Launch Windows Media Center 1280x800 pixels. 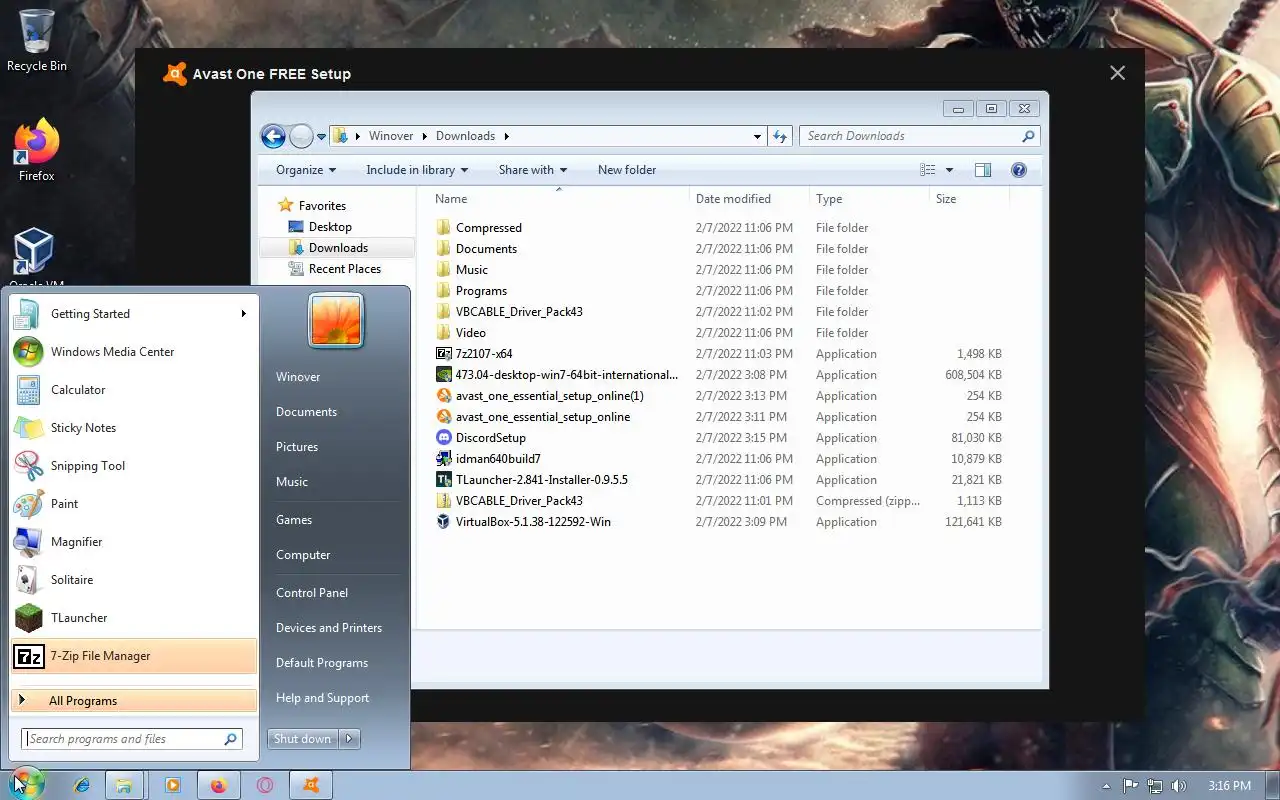pos(133,352)
